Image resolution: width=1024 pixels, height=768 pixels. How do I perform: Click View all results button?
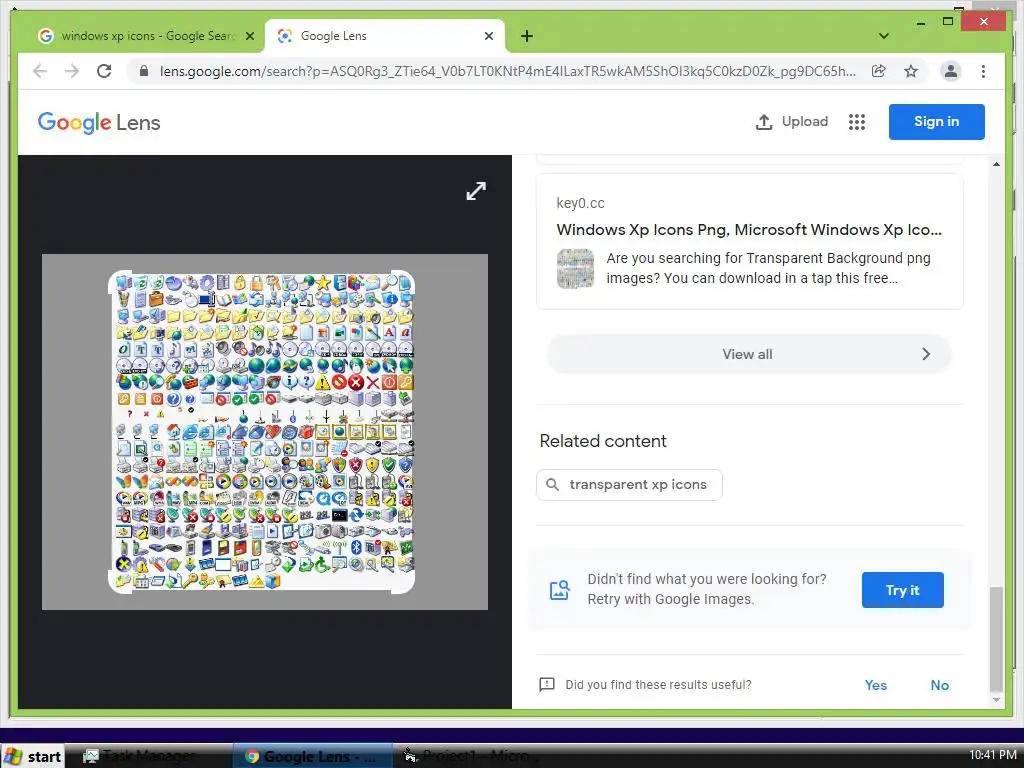(749, 354)
